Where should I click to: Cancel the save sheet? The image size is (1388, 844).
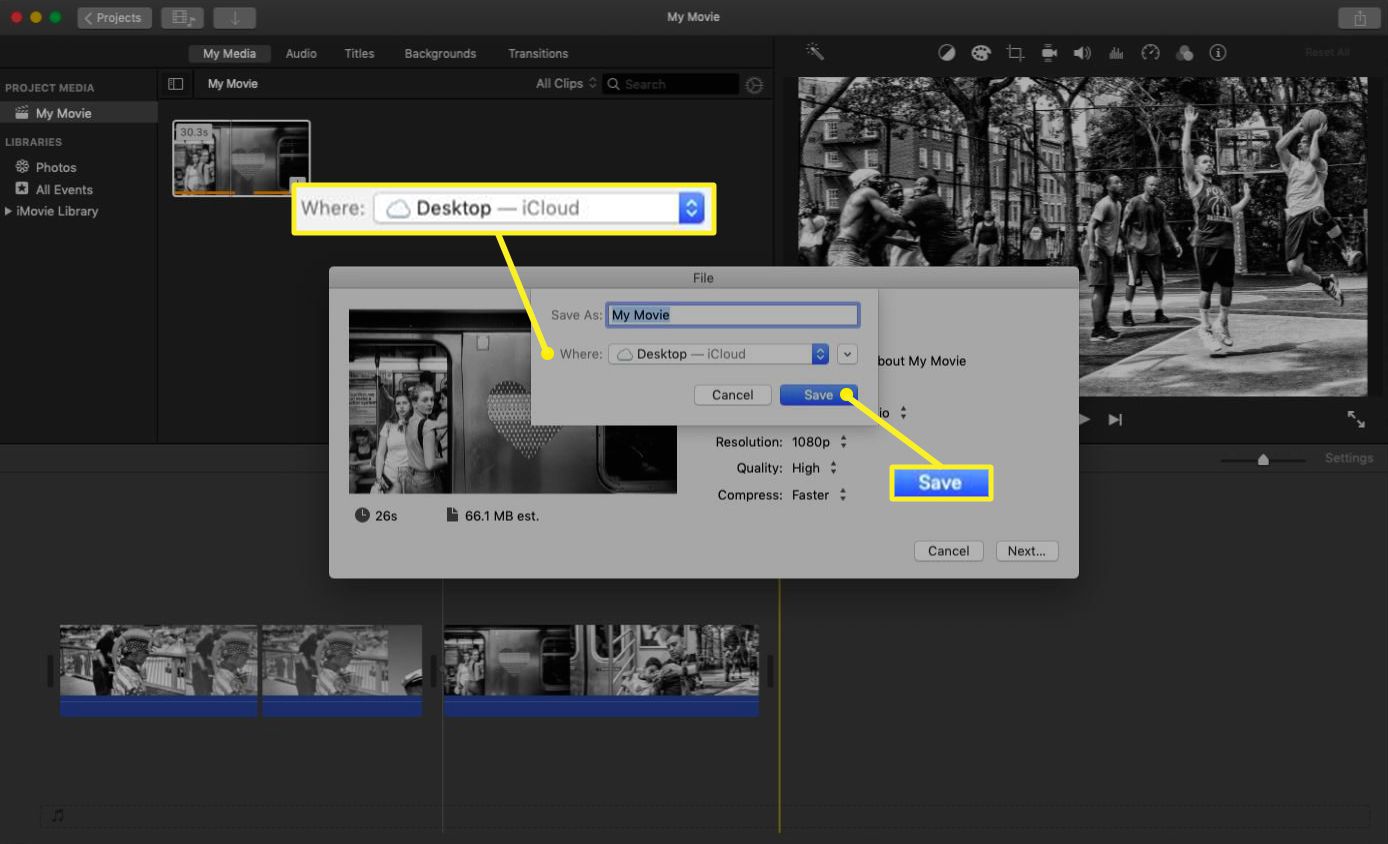coord(732,395)
